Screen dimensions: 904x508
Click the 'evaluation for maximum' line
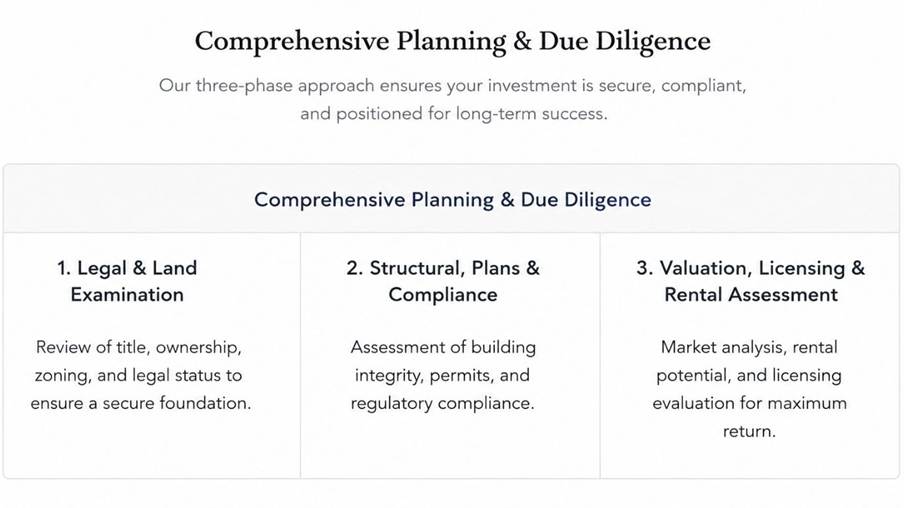point(749,403)
